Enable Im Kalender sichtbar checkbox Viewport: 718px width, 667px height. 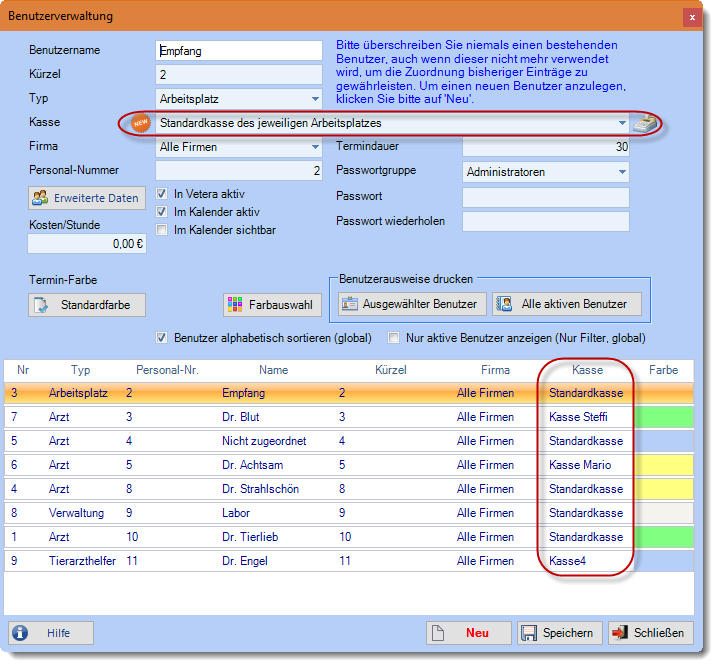pyautogui.click(x=162, y=230)
